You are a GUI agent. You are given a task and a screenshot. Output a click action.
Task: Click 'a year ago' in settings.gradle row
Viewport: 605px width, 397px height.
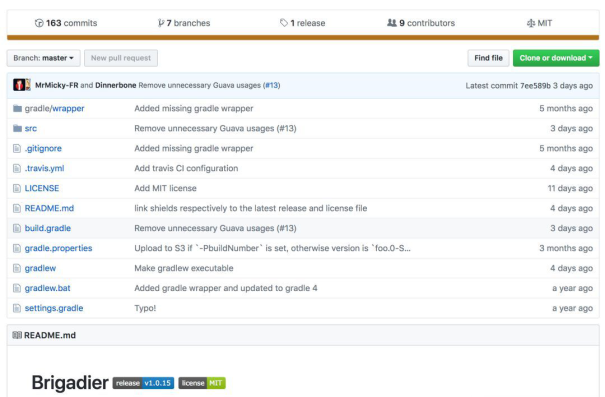pos(572,308)
